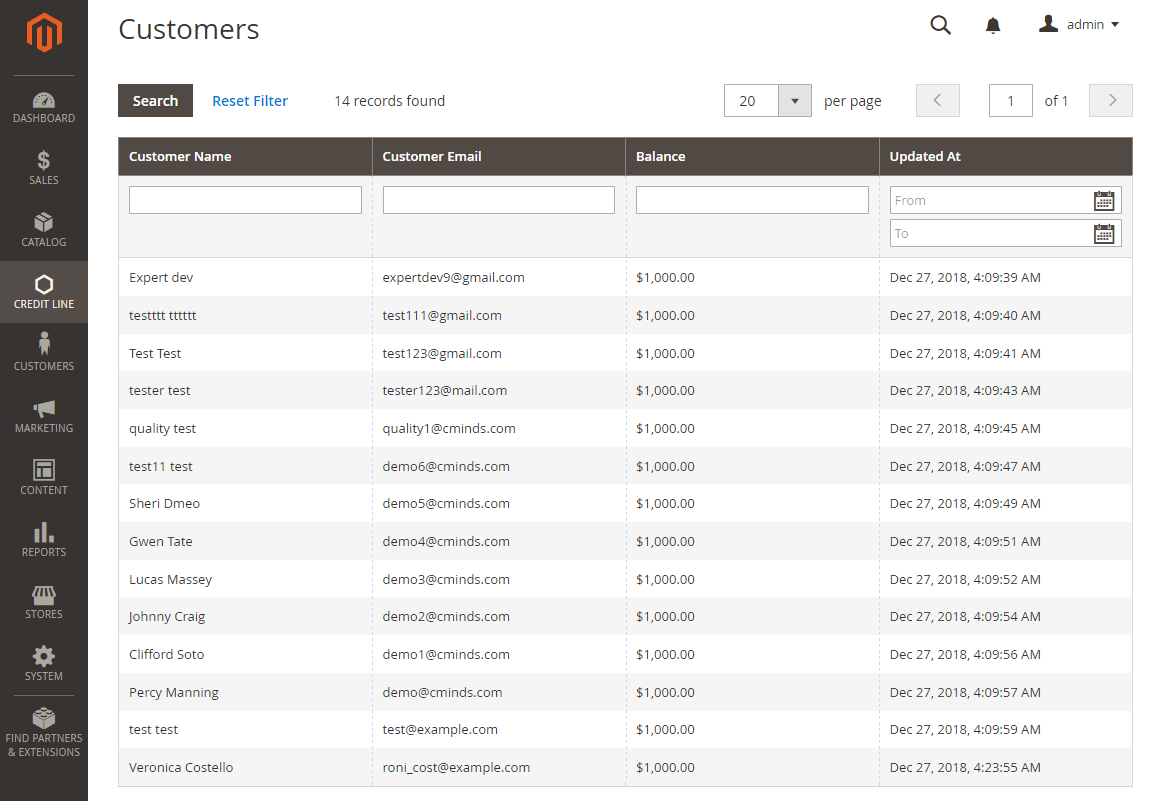This screenshot has height=801, width=1163.
Task: Click the Magento logo icon
Action: pyautogui.click(x=44, y=33)
